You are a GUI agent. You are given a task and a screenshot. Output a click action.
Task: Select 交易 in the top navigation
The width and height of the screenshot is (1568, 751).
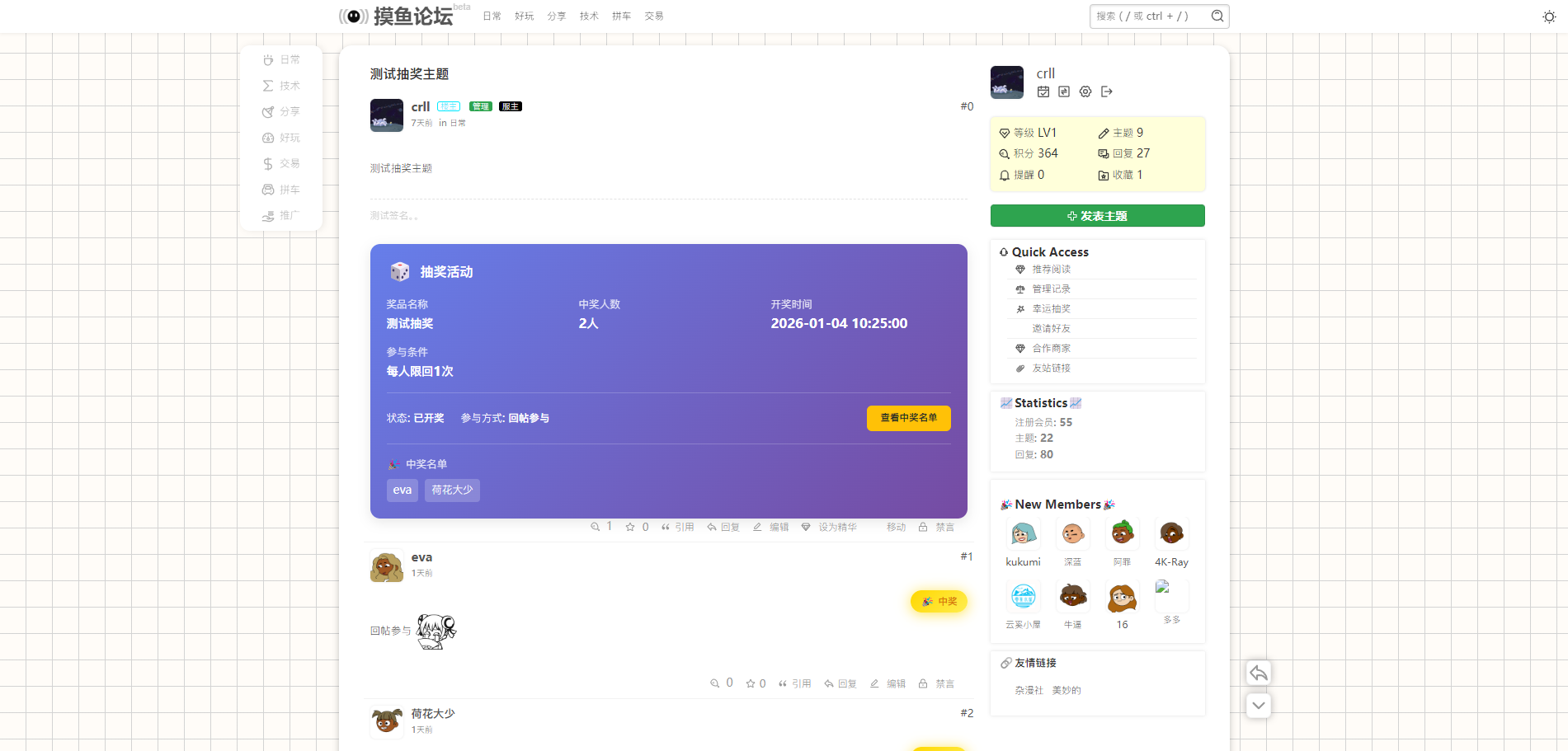(x=654, y=16)
